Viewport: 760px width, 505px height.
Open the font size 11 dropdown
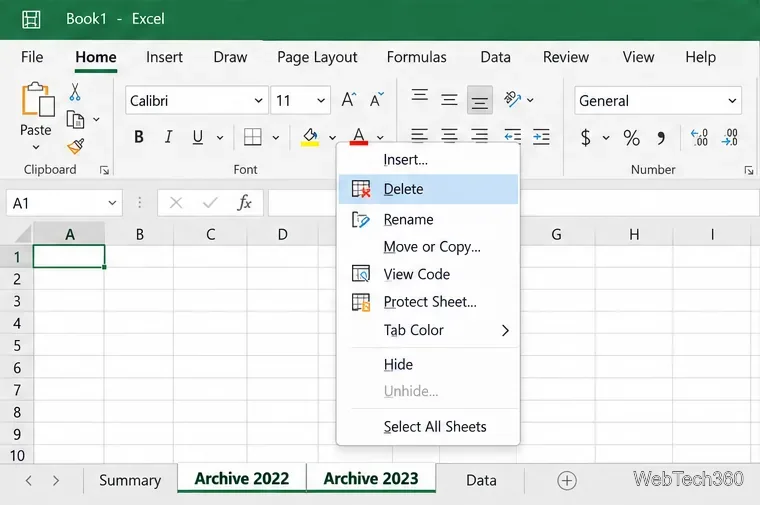point(321,100)
